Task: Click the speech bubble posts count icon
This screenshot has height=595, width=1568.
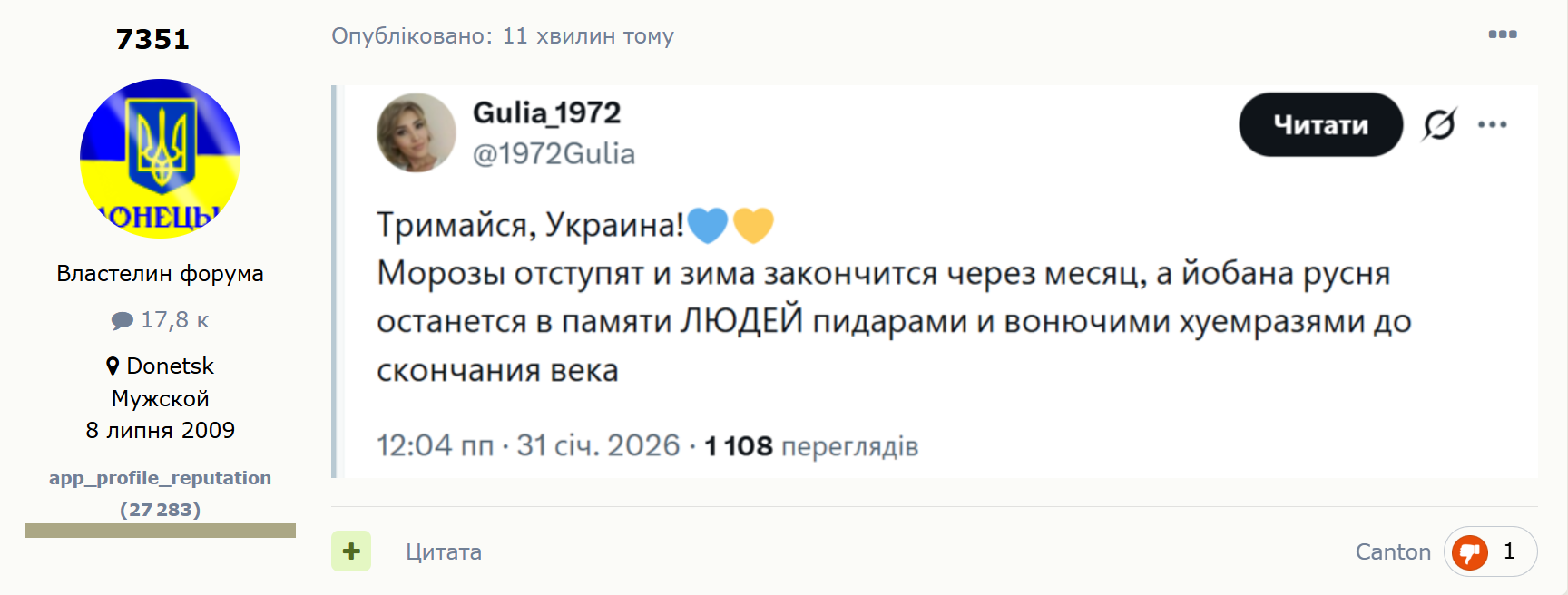Action: click(x=122, y=320)
